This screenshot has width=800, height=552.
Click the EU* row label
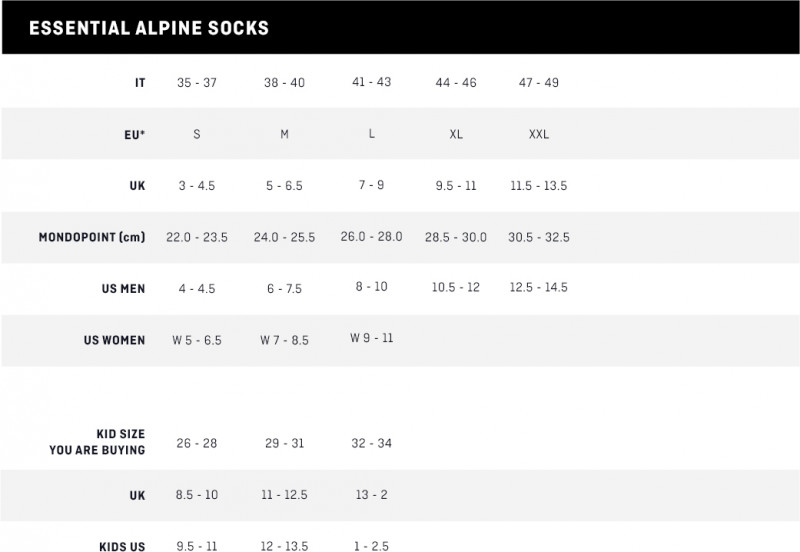coord(136,134)
